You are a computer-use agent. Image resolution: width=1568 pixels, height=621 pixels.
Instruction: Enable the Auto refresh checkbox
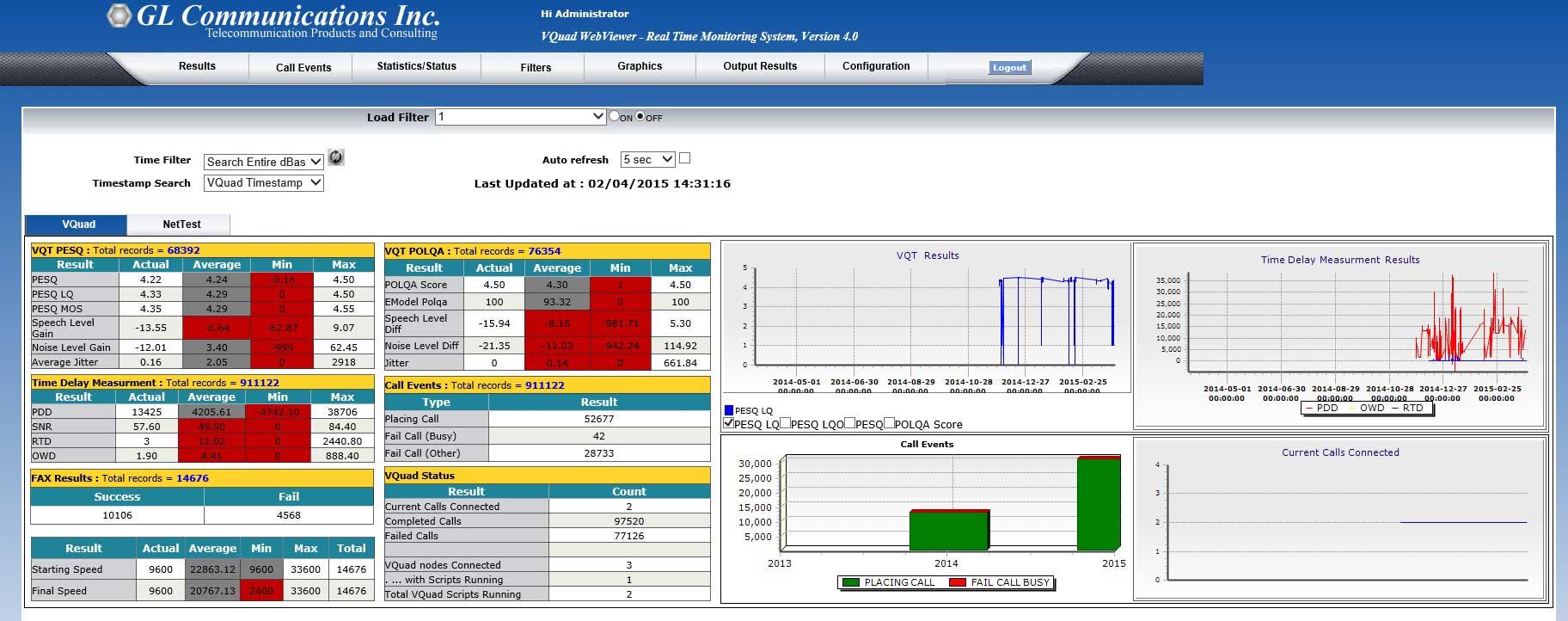click(684, 158)
